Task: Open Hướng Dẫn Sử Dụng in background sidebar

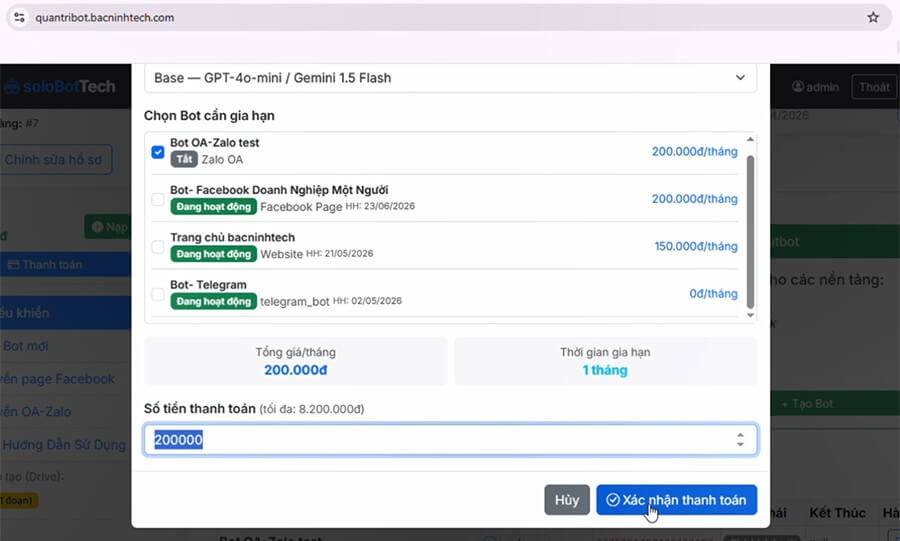Action: point(65,445)
